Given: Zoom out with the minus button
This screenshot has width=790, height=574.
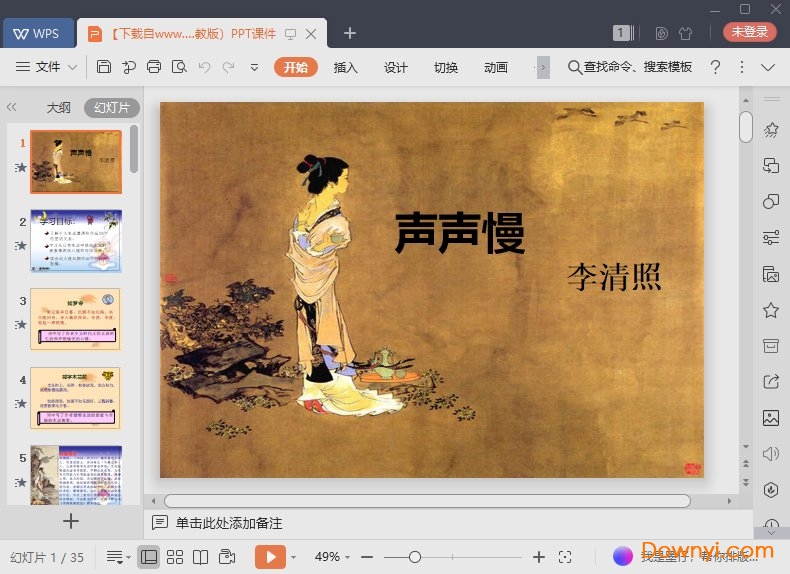Looking at the screenshot, I should 367,557.
